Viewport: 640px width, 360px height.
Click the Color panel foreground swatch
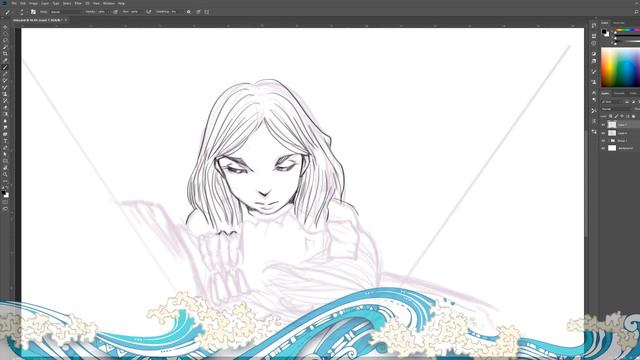pyautogui.click(x=604, y=31)
